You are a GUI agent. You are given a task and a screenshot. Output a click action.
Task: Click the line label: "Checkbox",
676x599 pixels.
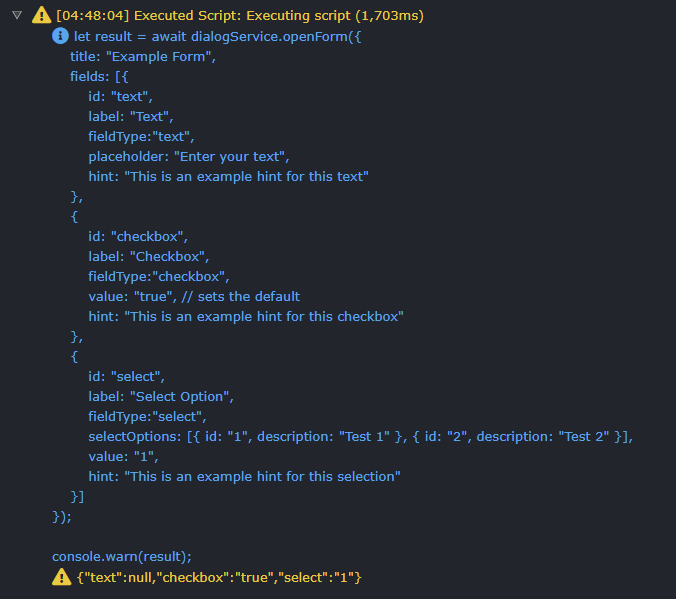tap(149, 257)
